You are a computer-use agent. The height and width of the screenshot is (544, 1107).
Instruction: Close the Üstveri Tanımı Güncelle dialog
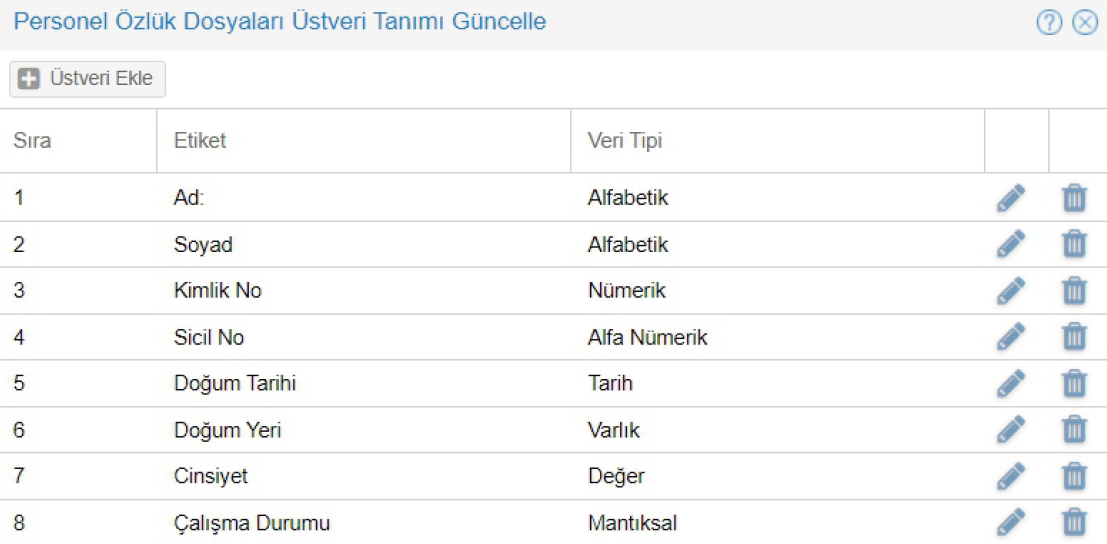tap(1084, 22)
